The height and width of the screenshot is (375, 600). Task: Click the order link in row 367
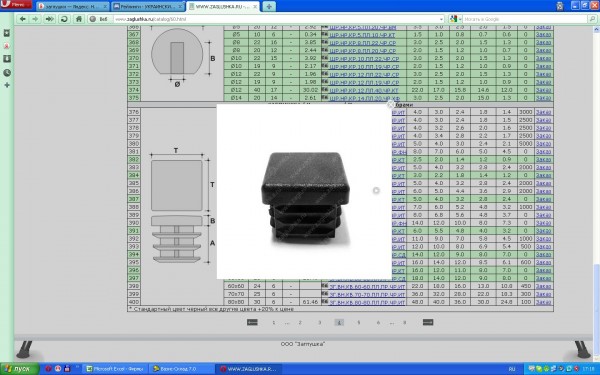tap(543, 34)
